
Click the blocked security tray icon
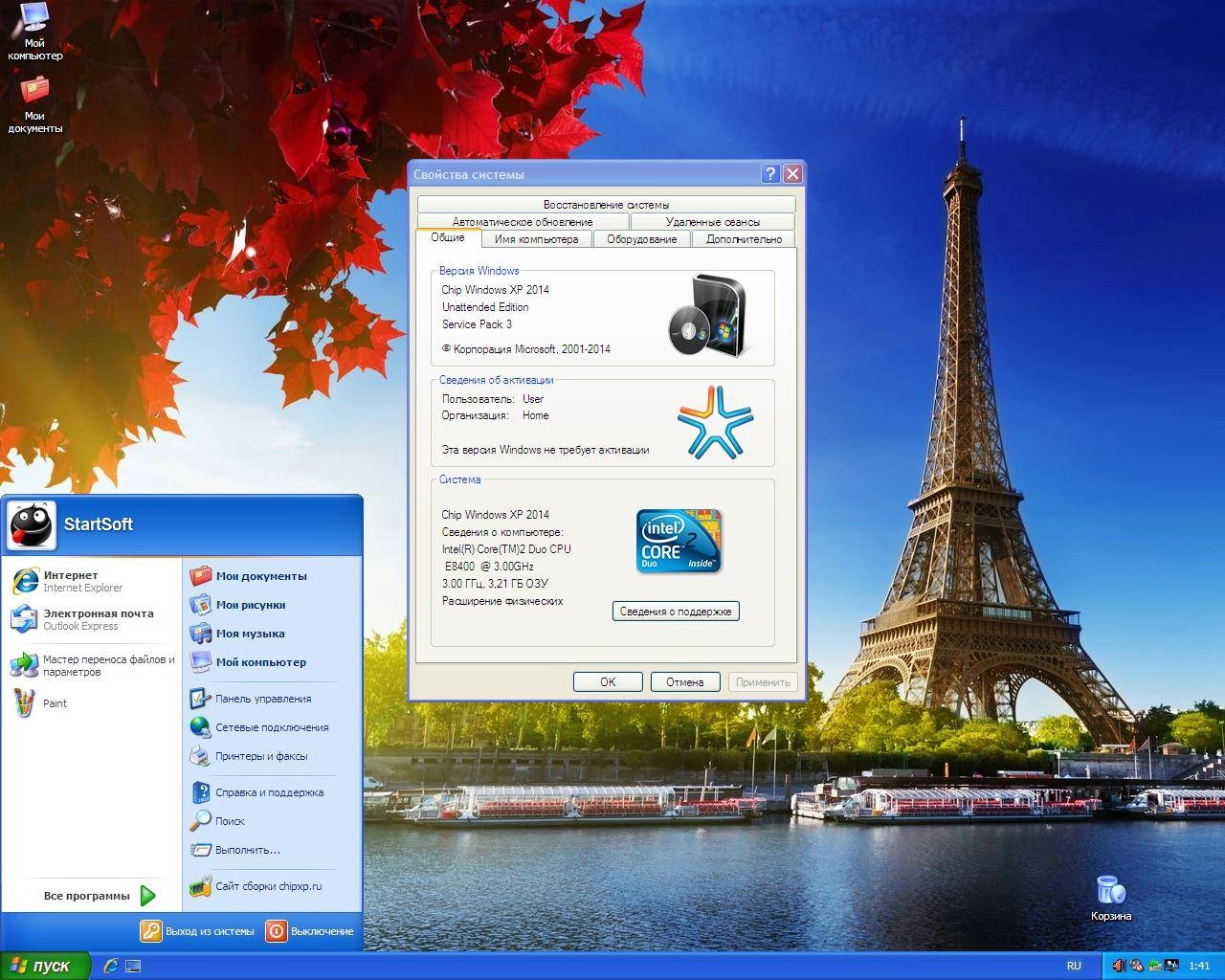(x=1136, y=966)
